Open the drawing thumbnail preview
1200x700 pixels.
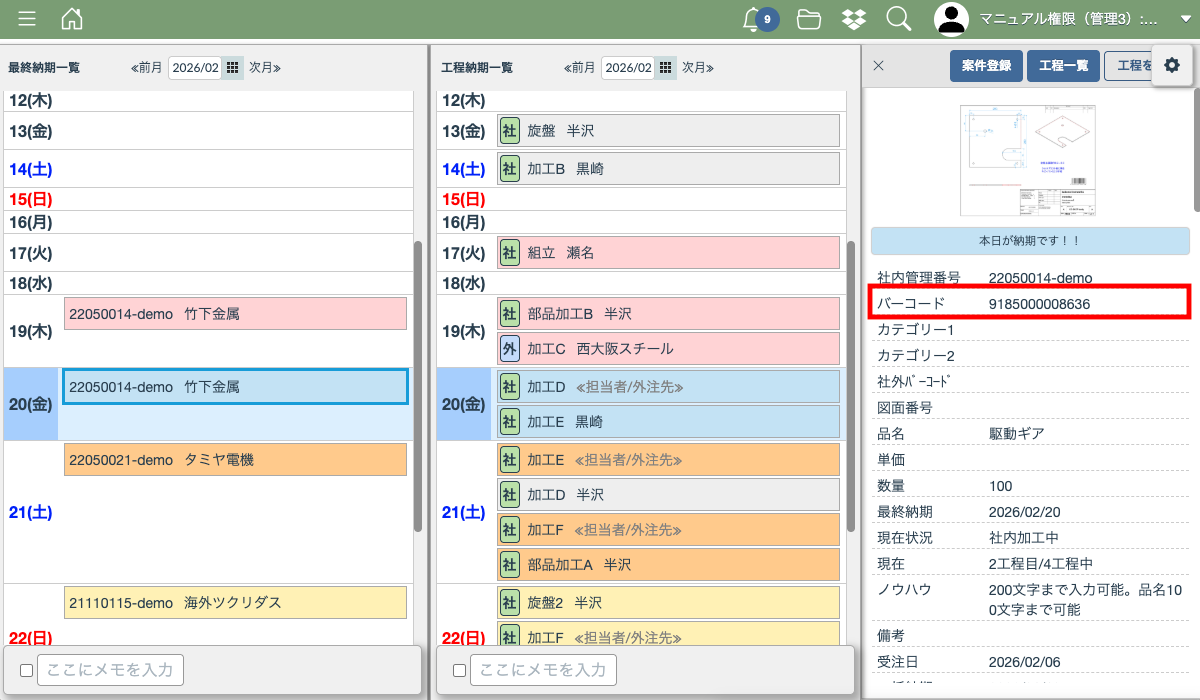pyautogui.click(x=1029, y=160)
